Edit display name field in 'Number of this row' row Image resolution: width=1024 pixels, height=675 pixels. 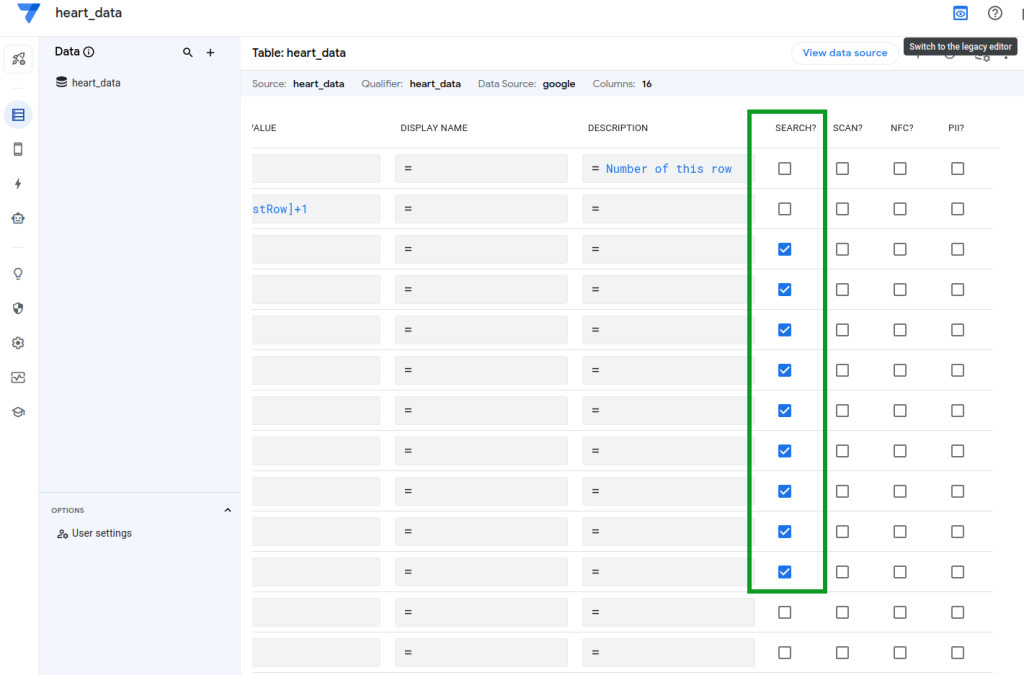(481, 168)
